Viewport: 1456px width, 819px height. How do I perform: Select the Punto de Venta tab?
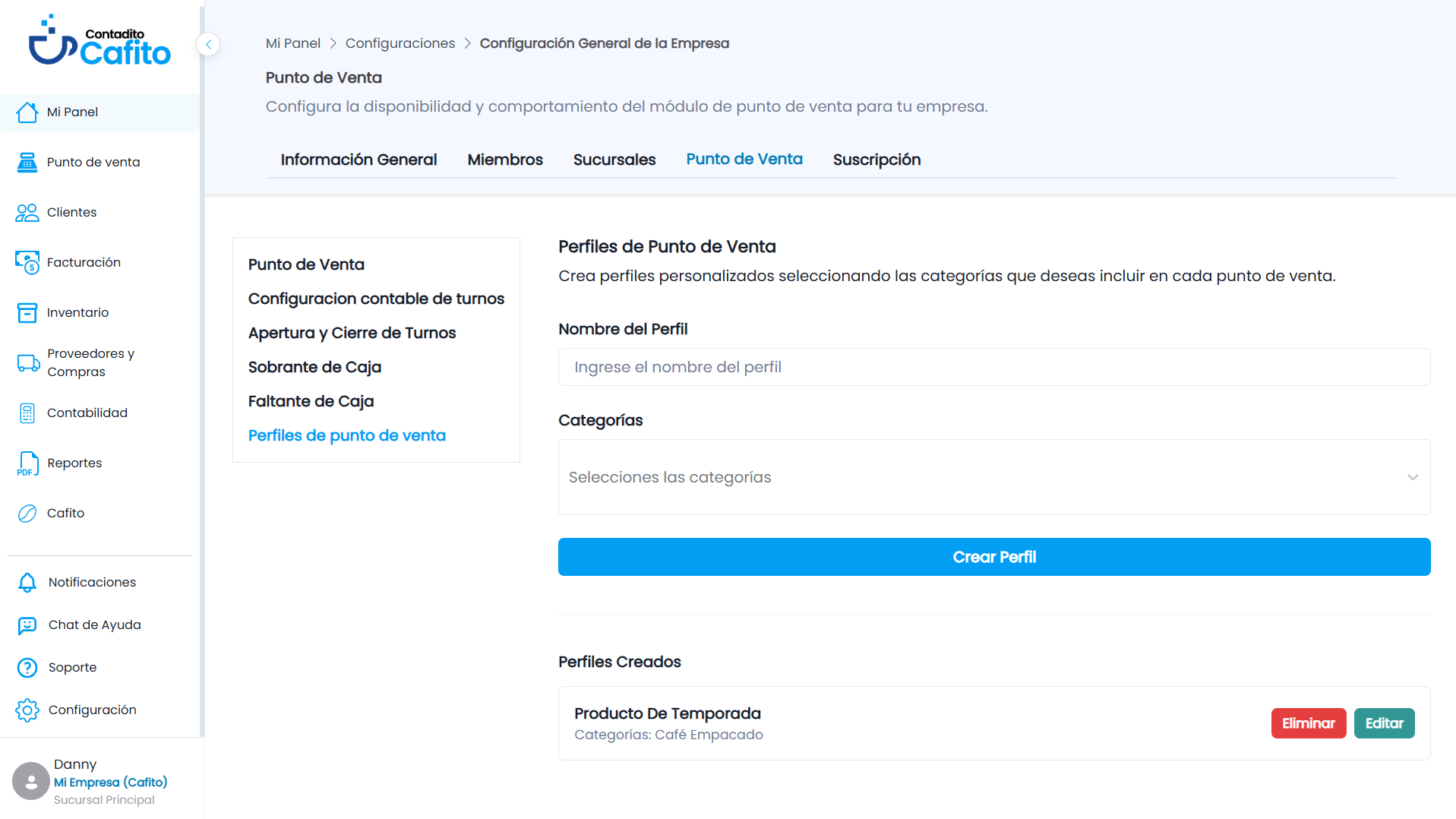coord(744,160)
